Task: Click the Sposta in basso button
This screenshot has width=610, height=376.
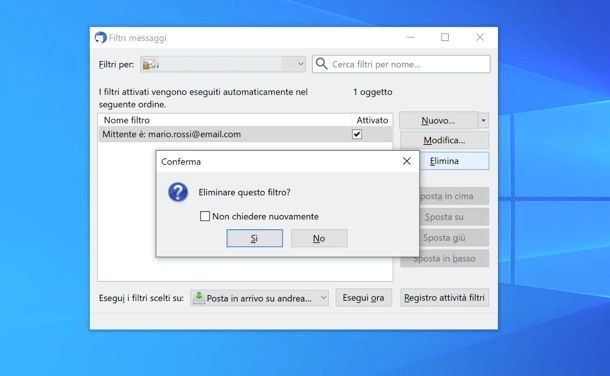Action: 444,259
